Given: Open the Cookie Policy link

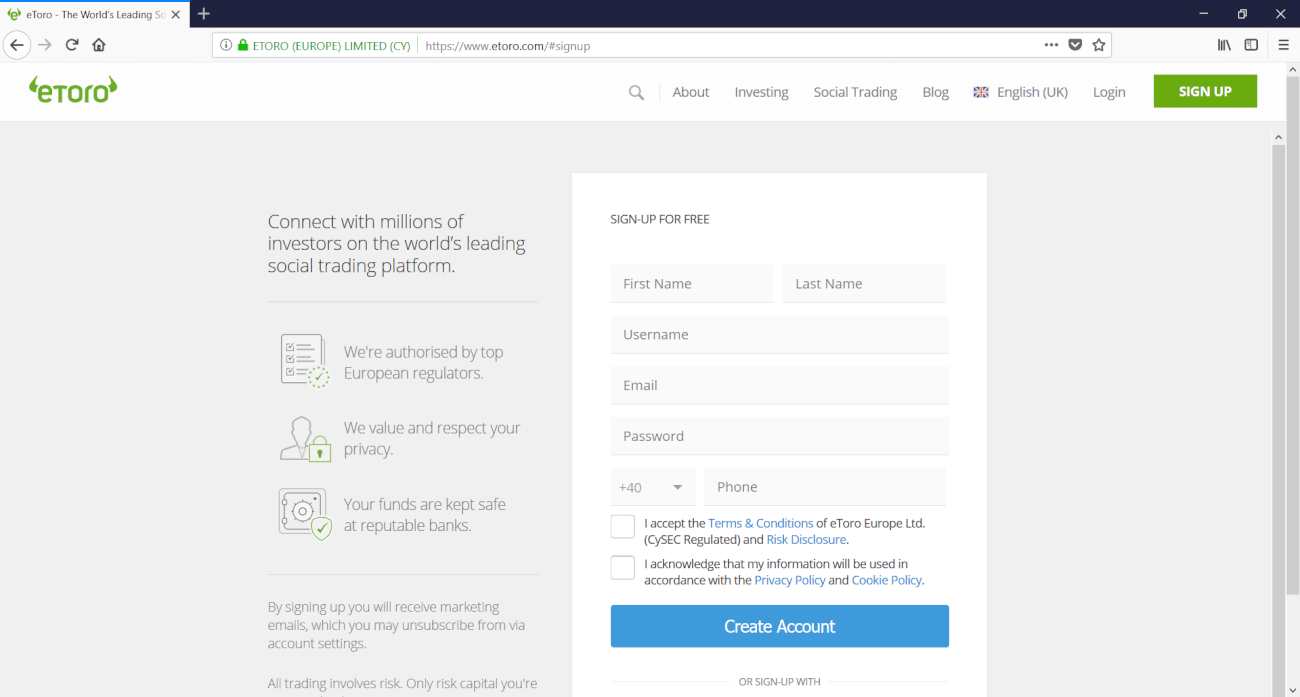Looking at the screenshot, I should 887,580.
